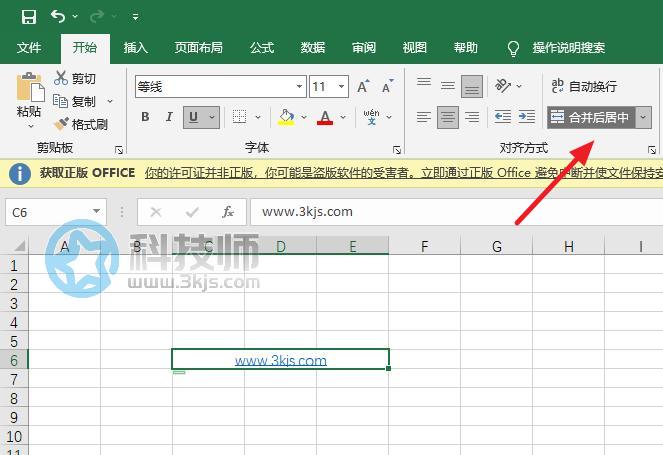
Task: Undo the last action
Action: (x=58, y=16)
